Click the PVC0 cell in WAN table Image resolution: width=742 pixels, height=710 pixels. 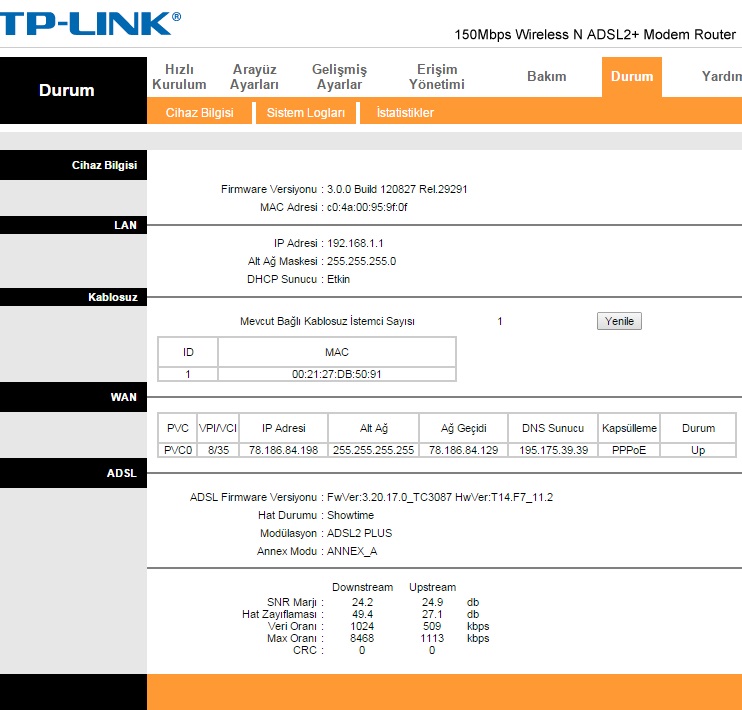[x=178, y=450]
